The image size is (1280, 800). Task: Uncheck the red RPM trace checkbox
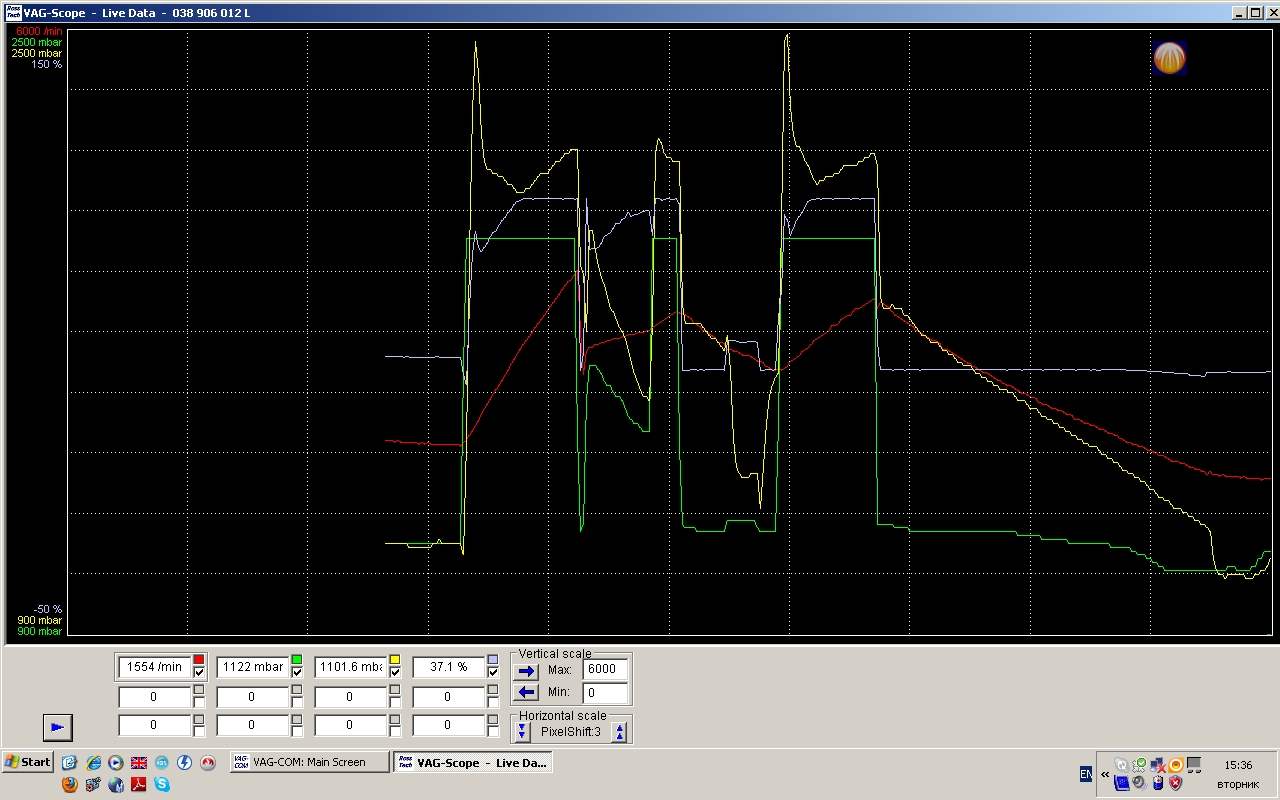coord(199,673)
